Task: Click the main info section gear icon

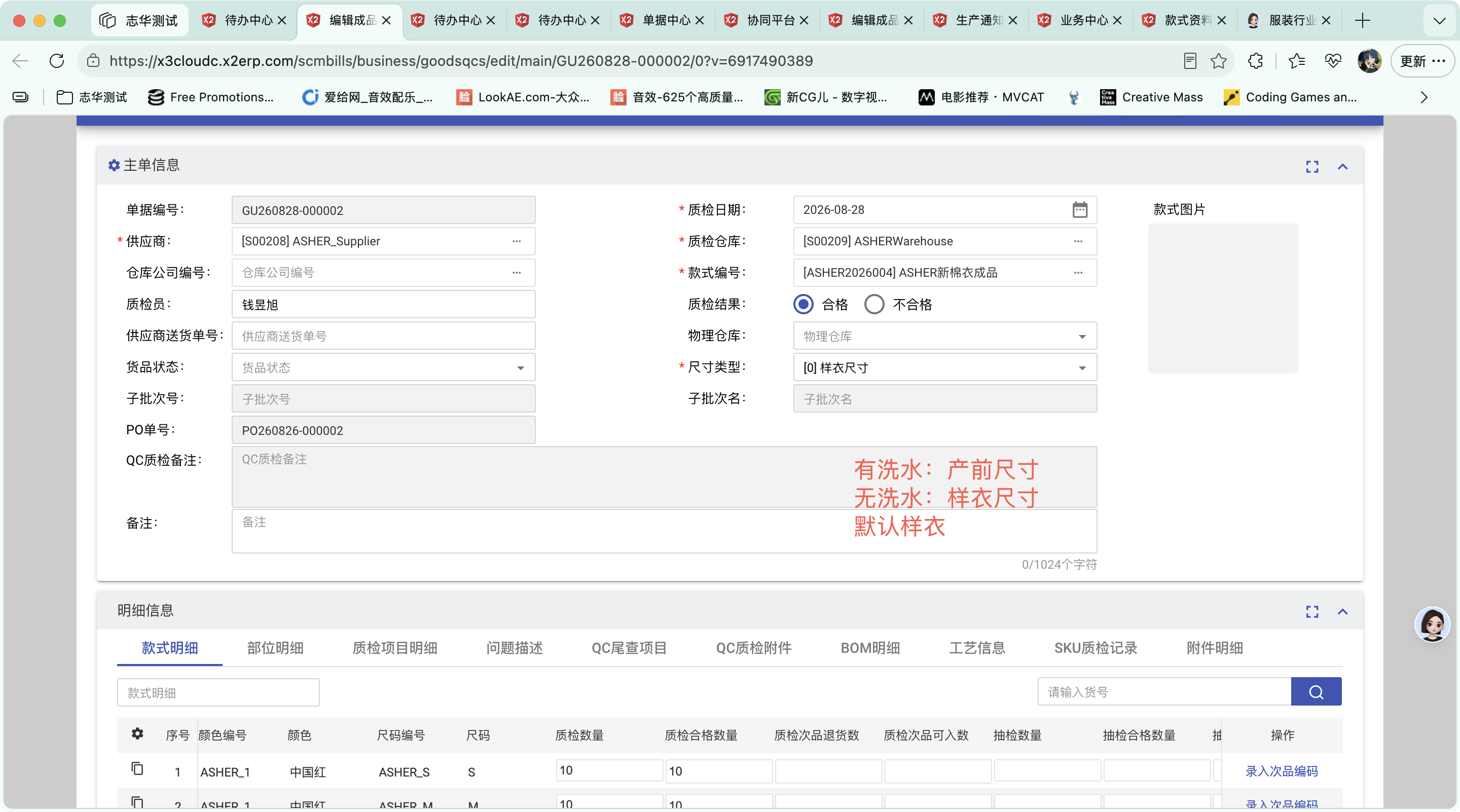Action: tap(114, 165)
